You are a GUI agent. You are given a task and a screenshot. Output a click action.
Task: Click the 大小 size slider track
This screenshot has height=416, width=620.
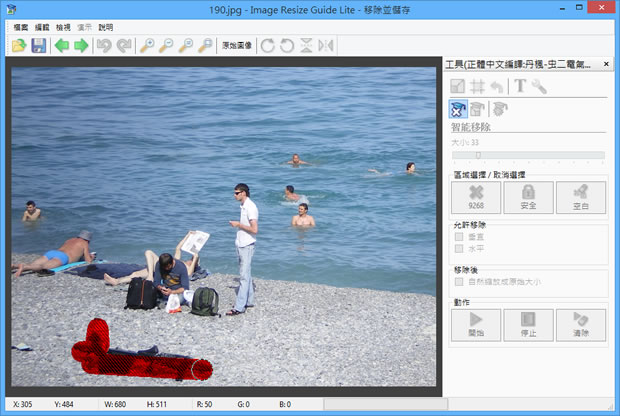528,156
